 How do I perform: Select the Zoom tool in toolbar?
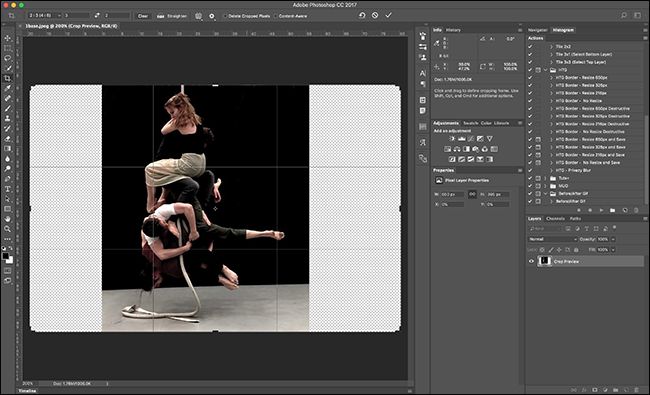coord(7,229)
